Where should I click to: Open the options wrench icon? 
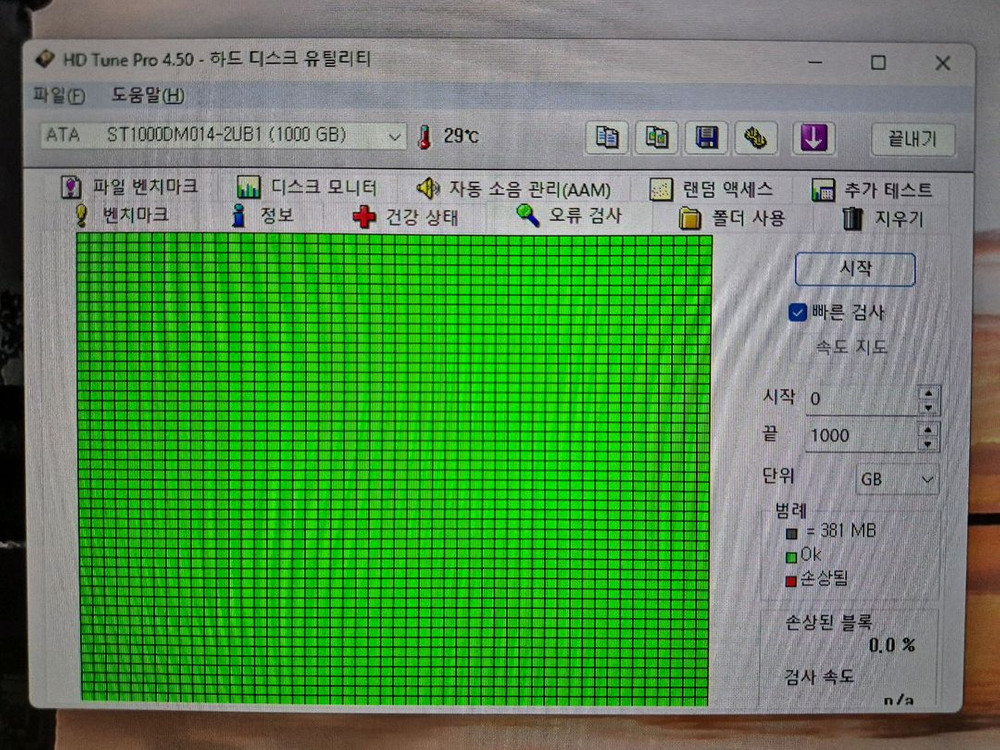click(756, 138)
